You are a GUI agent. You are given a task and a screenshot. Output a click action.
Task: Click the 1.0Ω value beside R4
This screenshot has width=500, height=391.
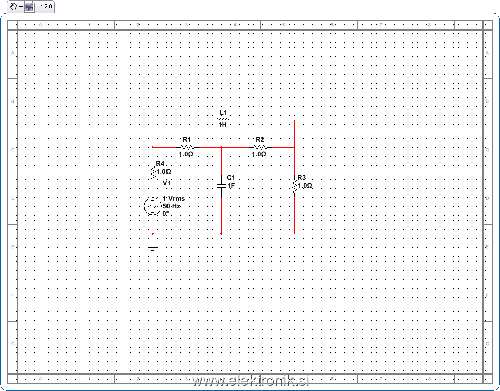[164, 172]
